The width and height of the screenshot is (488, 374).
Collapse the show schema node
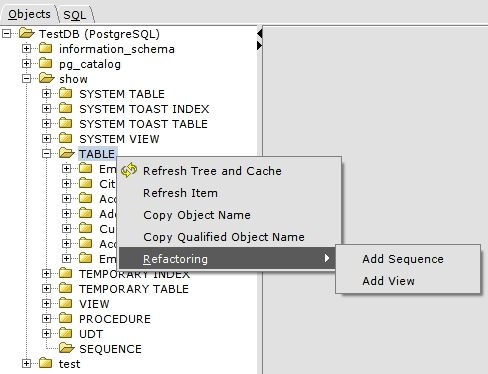point(26,79)
